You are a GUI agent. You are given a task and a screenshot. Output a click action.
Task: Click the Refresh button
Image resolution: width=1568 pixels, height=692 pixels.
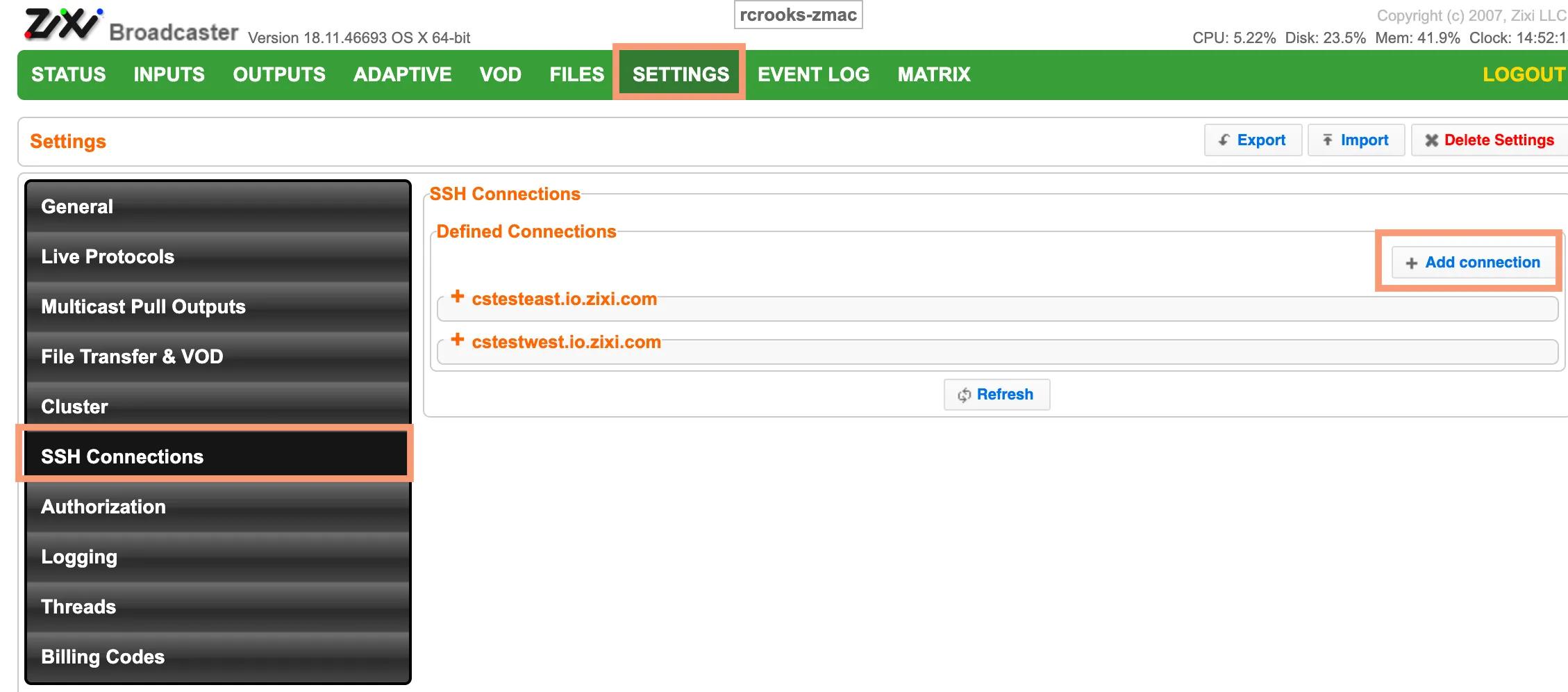pyautogui.click(x=996, y=395)
